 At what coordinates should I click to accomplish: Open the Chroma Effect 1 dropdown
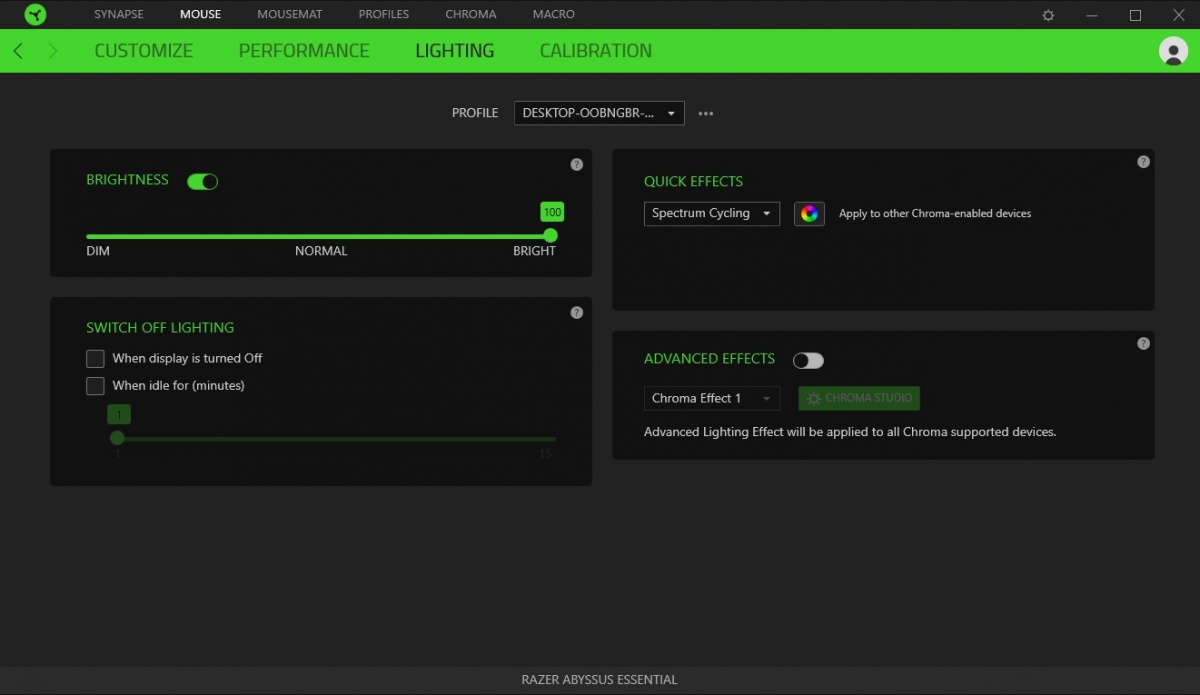tap(712, 398)
